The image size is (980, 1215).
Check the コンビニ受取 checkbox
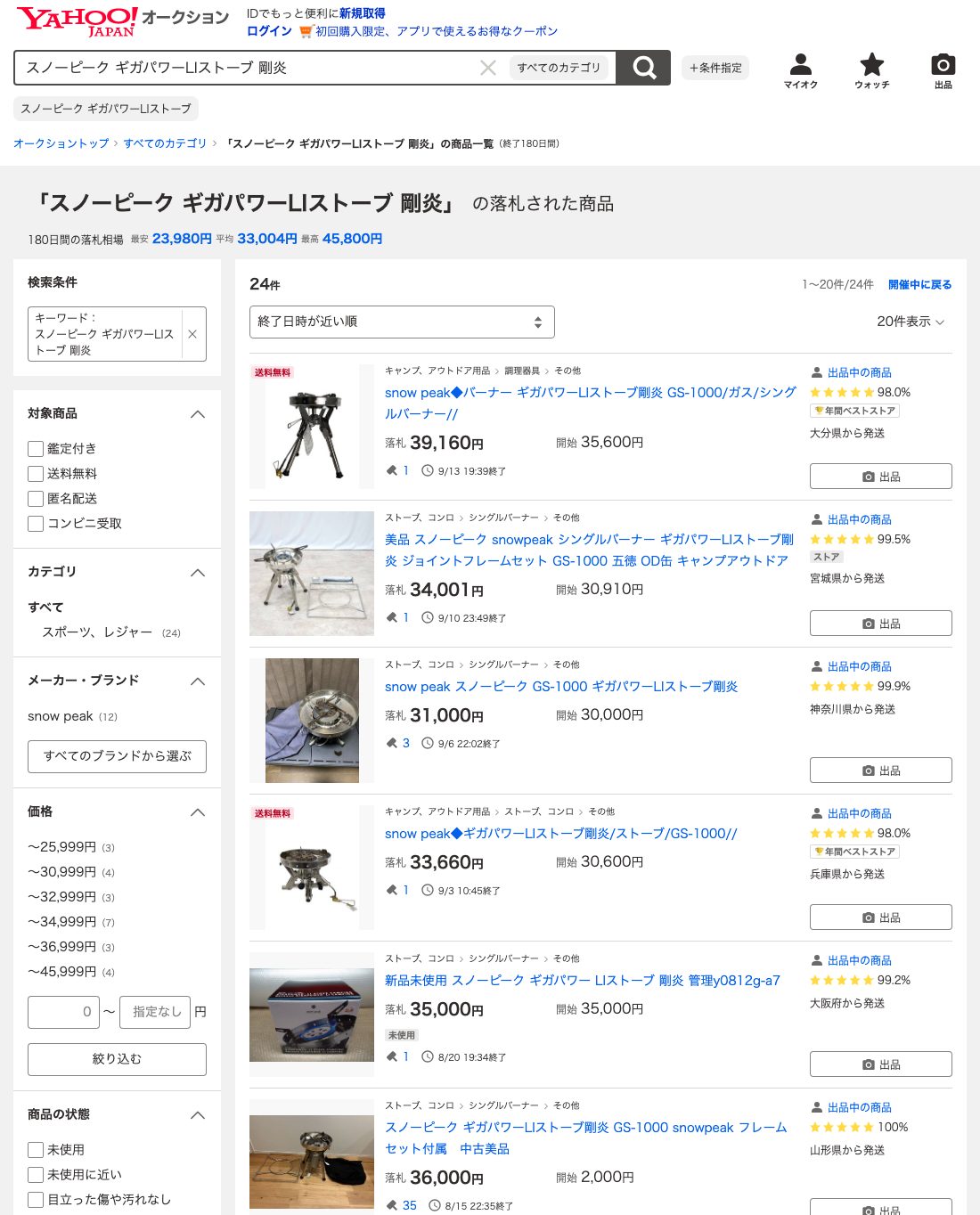pyautogui.click(x=36, y=524)
